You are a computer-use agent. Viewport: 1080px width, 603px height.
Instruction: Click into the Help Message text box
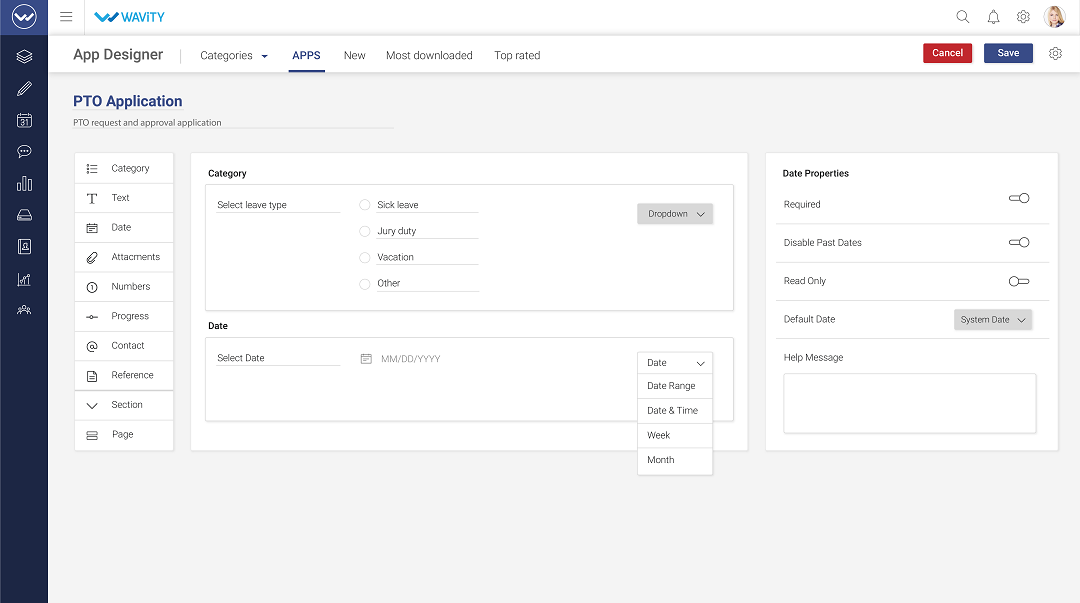(x=909, y=403)
